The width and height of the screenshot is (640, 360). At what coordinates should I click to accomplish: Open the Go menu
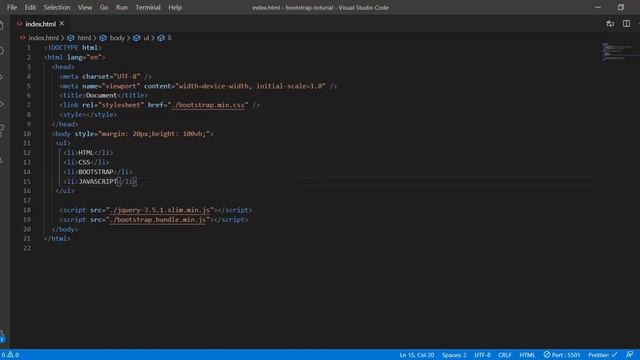104,7
